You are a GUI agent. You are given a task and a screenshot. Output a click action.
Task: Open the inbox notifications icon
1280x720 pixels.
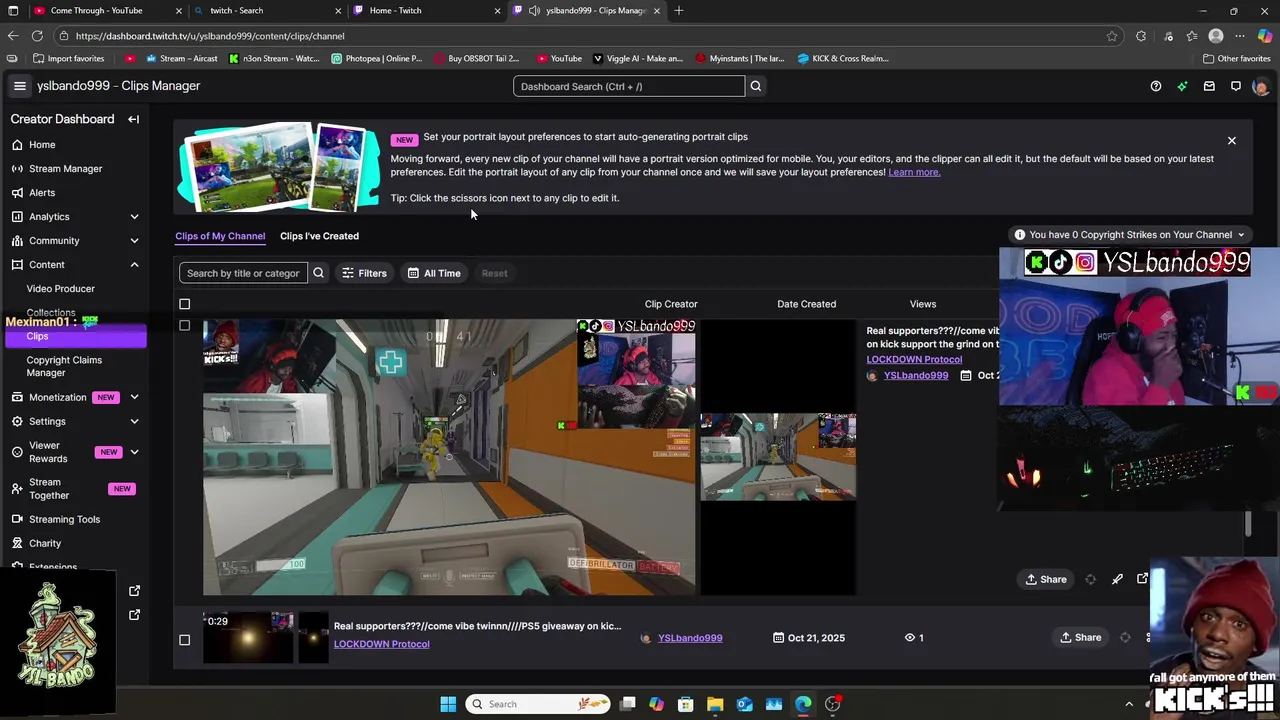[1209, 86]
